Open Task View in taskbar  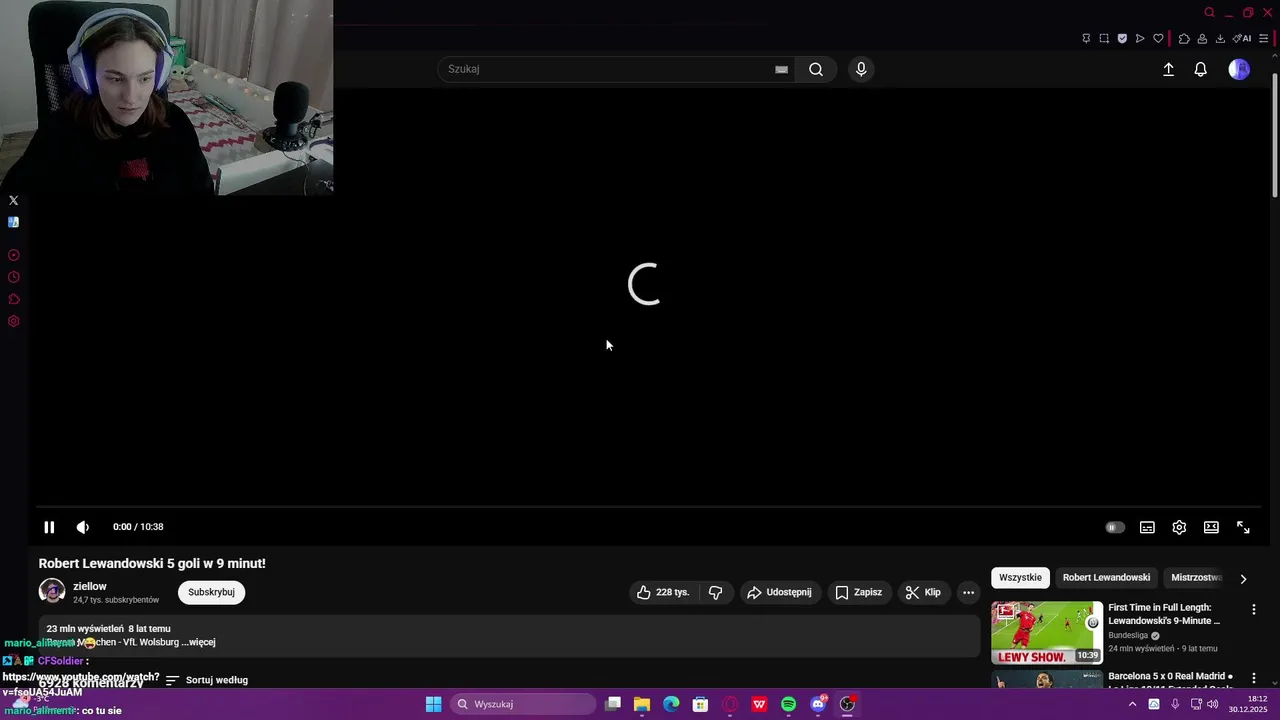tap(613, 704)
